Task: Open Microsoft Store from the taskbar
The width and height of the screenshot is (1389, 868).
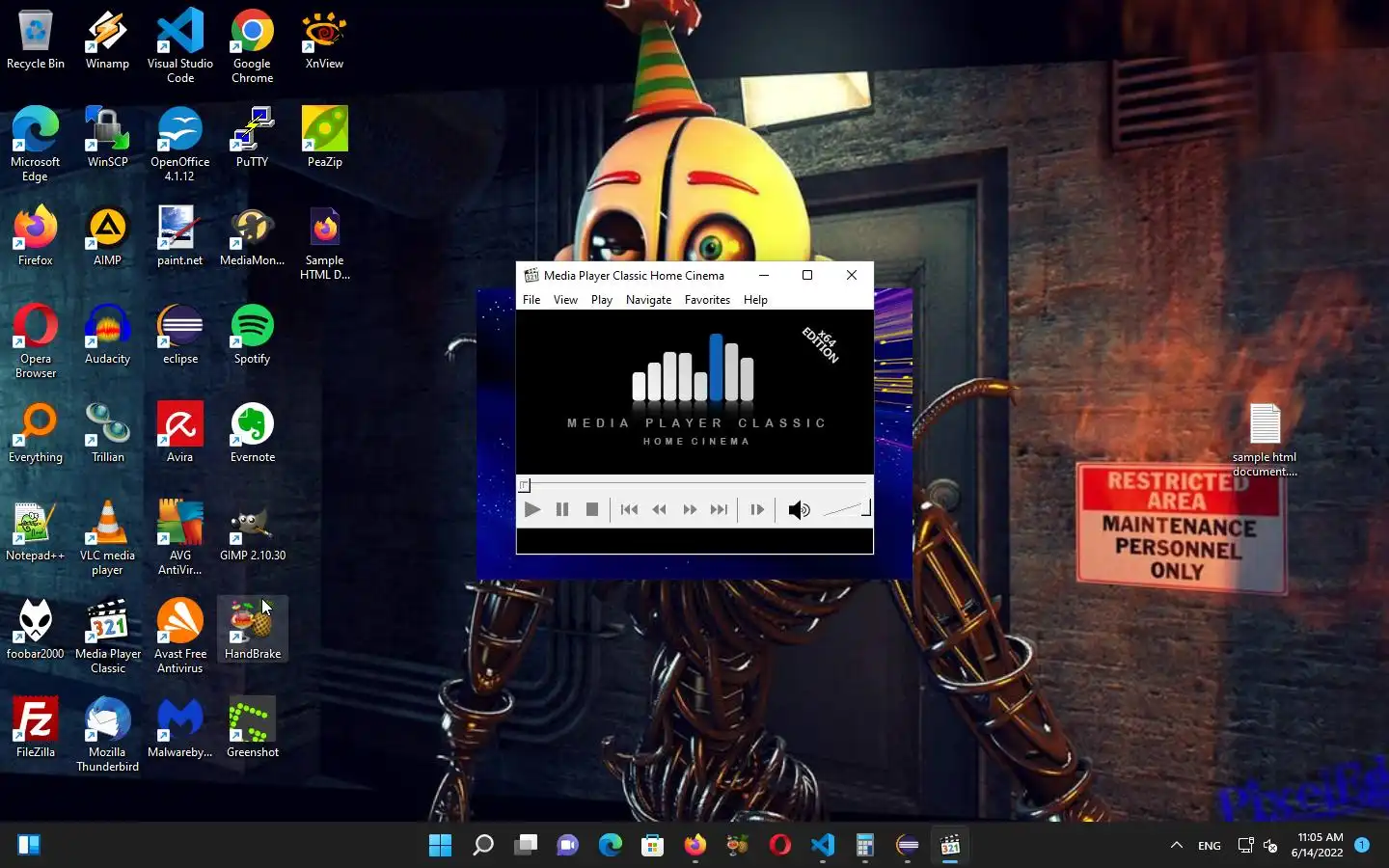Action: pyautogui.click(x=653, y=846)
